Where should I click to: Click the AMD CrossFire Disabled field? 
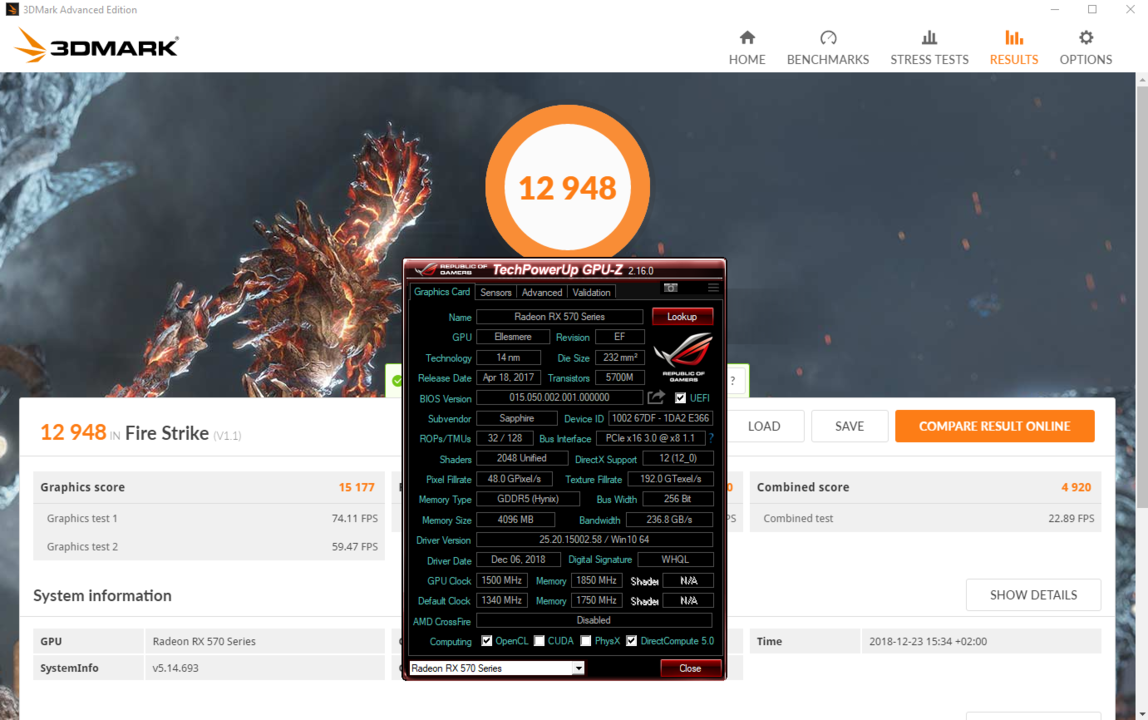click(x=594, y=620)
